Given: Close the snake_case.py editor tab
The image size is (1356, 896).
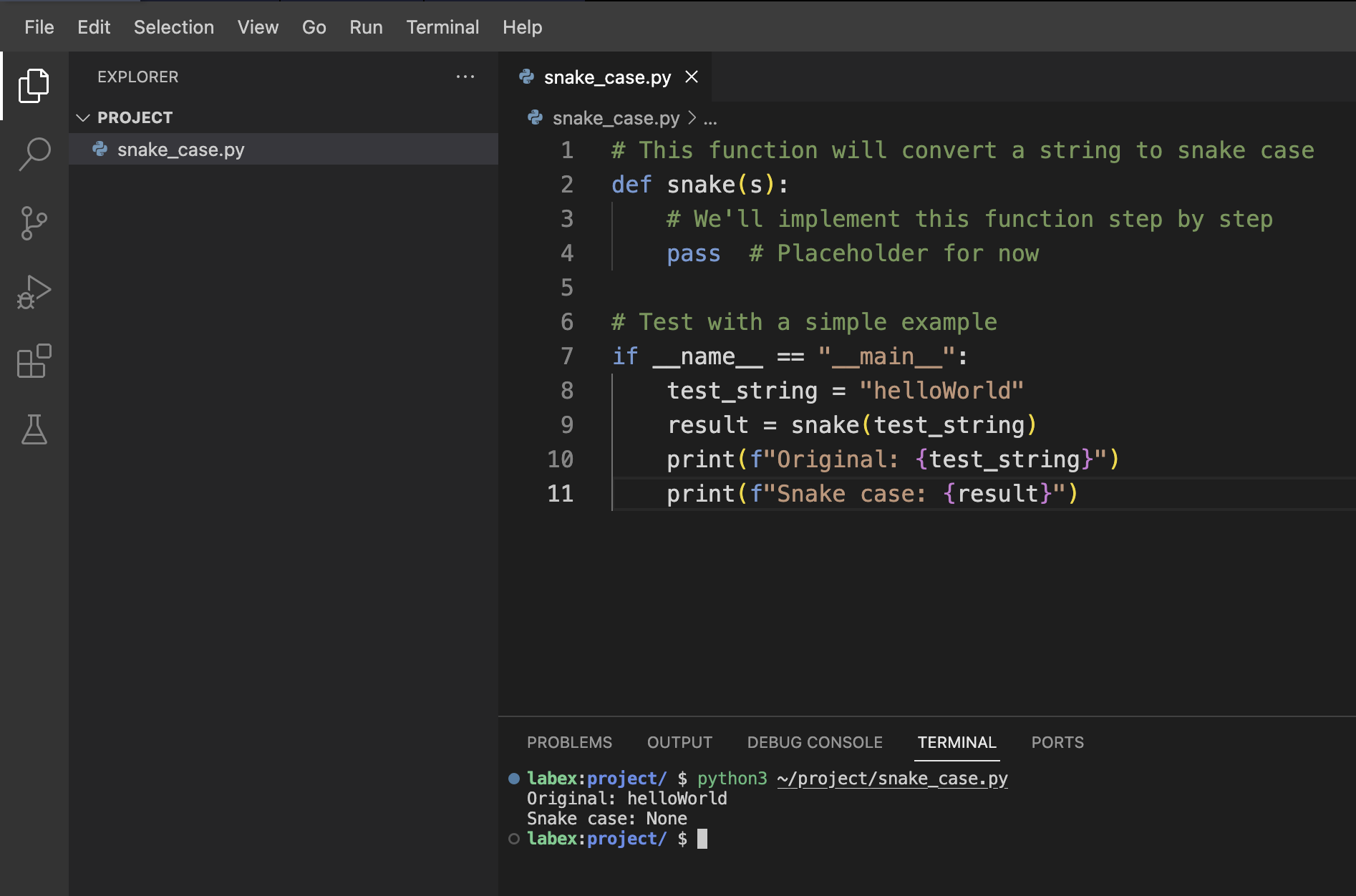Looking at the screenshot, I should coord(692,77).
